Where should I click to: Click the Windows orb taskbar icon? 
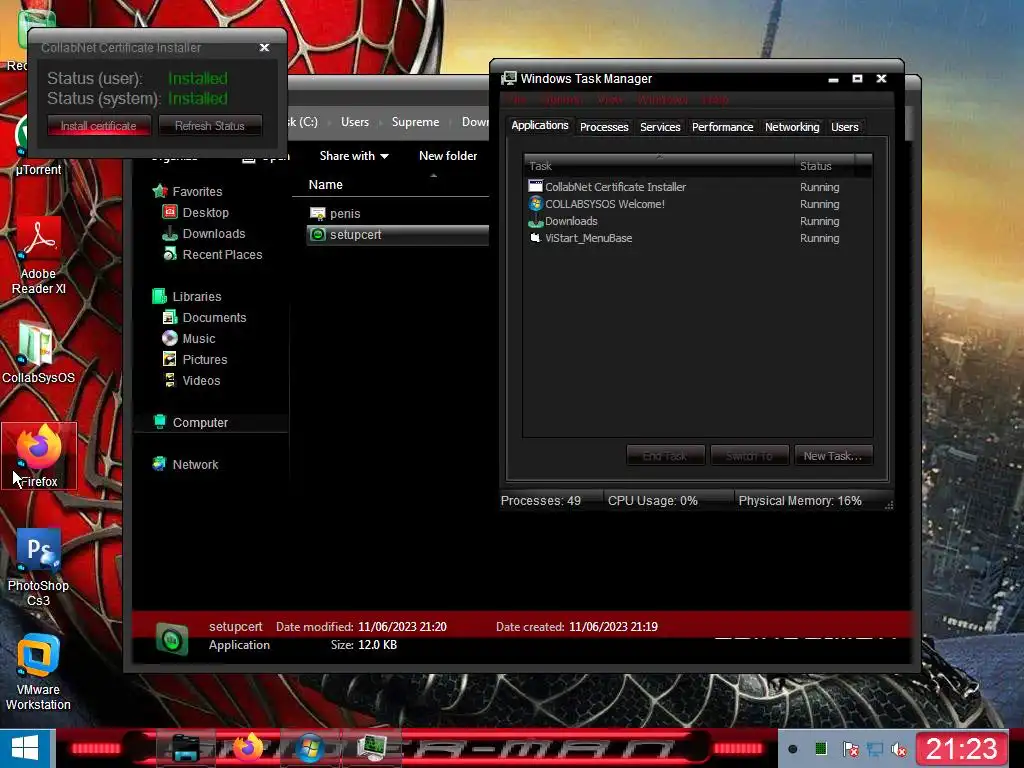click(x=310, y=748)
